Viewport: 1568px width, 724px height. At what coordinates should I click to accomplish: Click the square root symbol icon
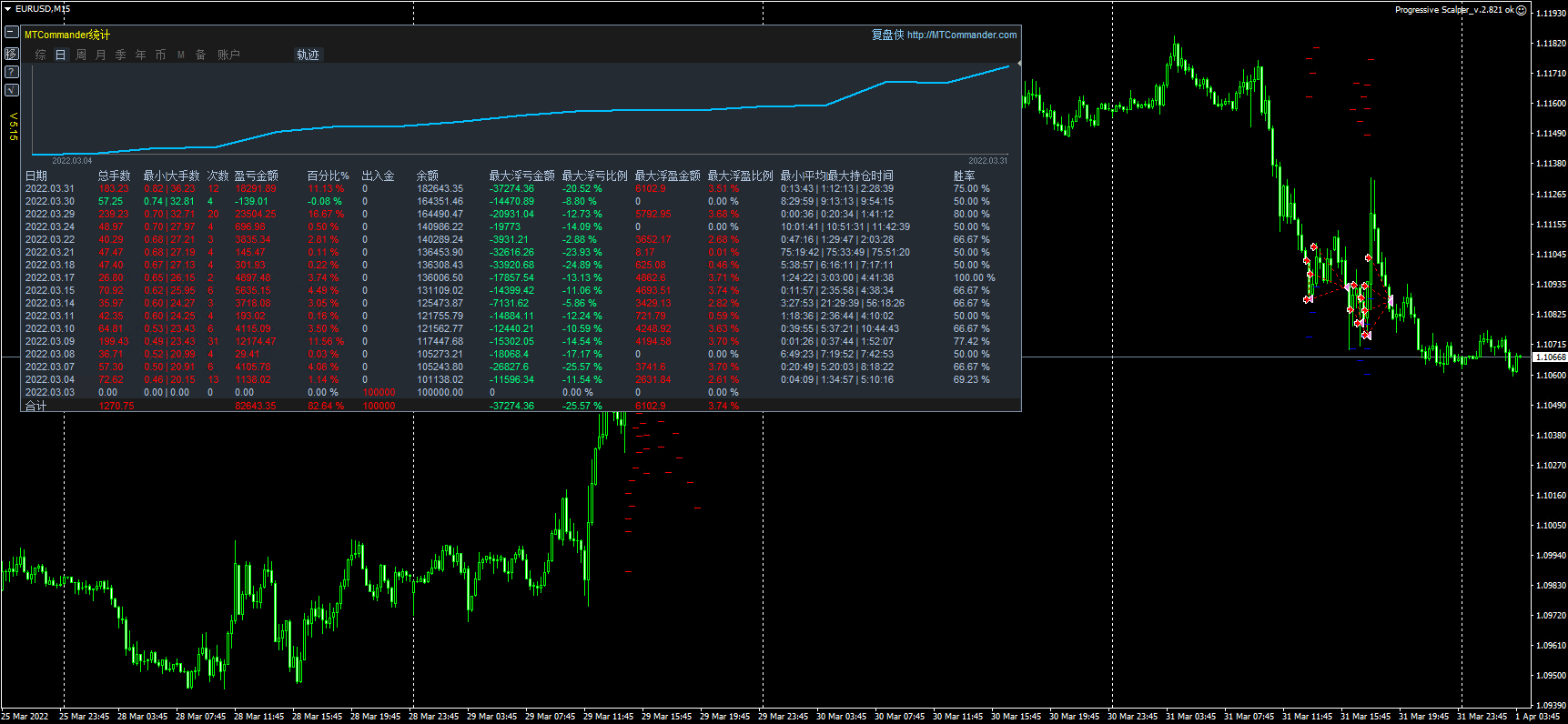click(x=12, y=90)
